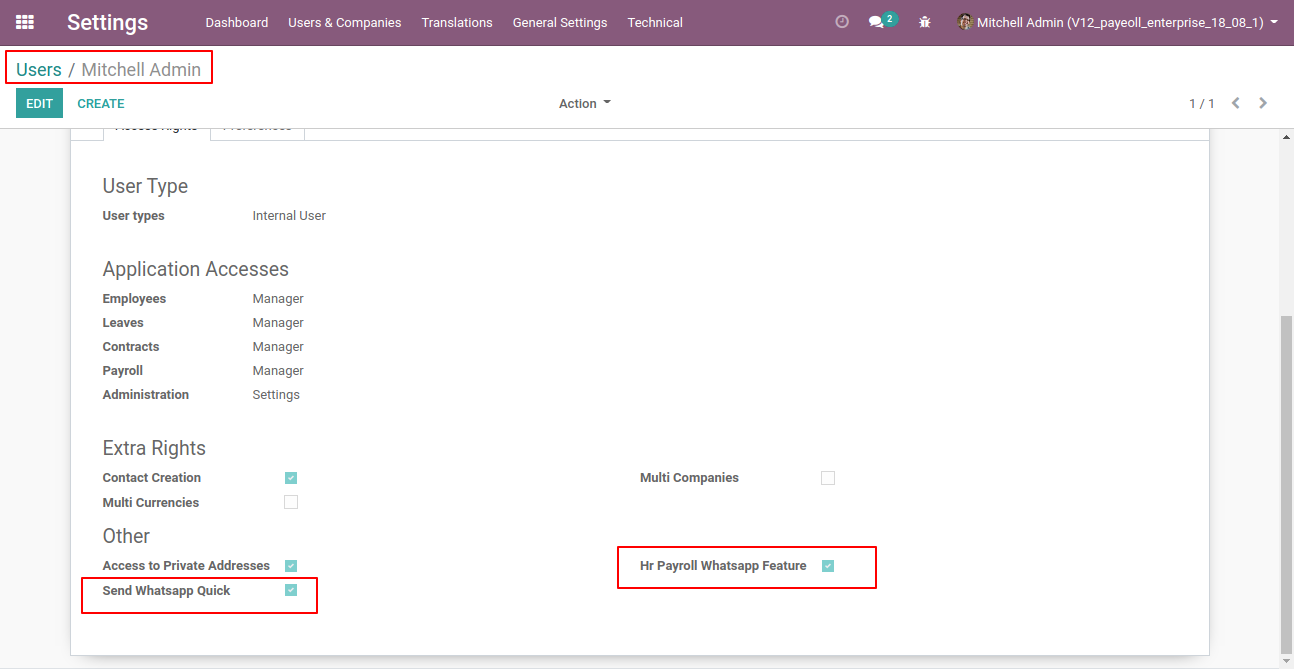Toggle the Multi Companies checkbox
The height and width of the screenshot is (669, 1294).
828,478
